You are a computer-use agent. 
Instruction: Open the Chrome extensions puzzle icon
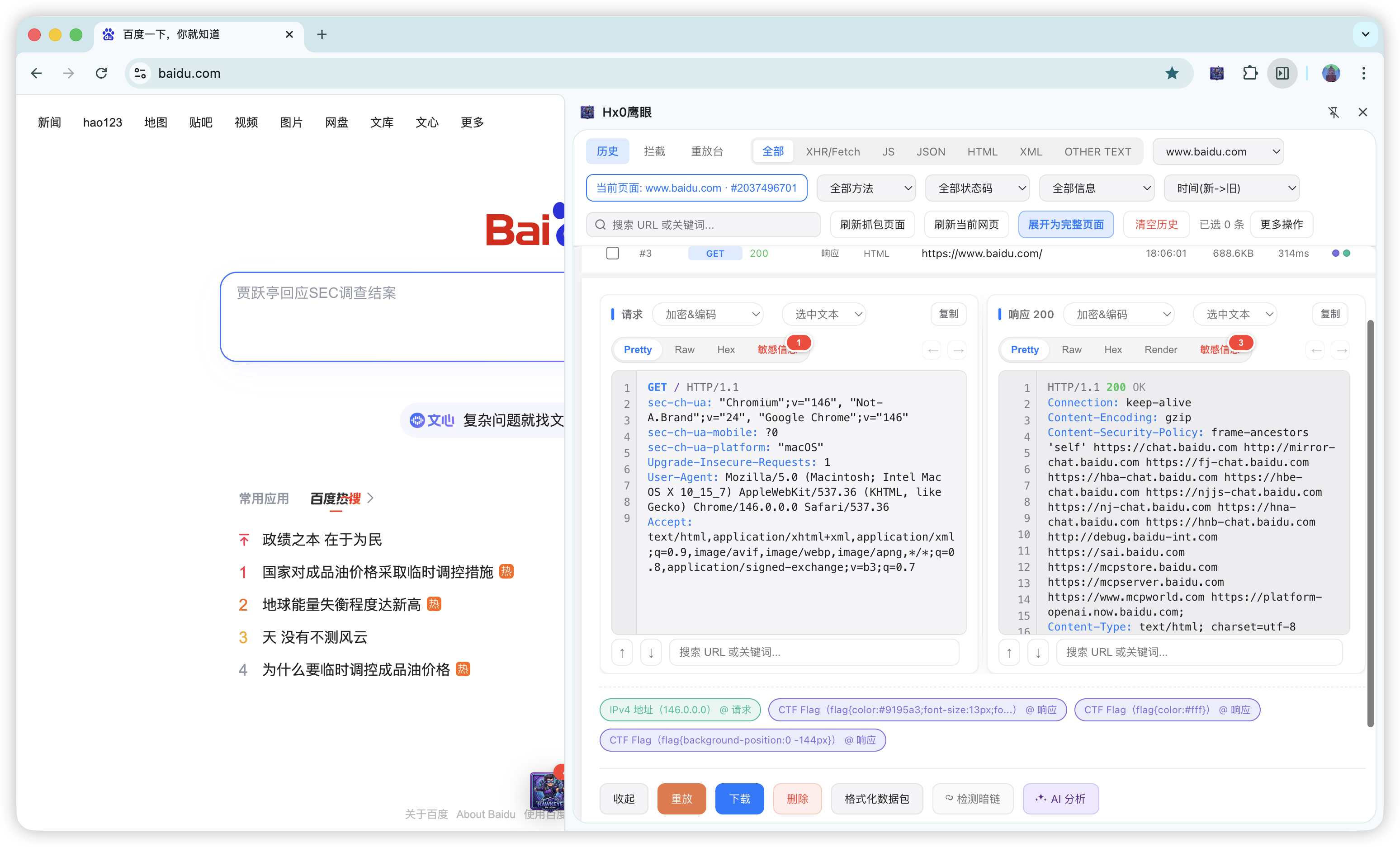[1249, 73]
